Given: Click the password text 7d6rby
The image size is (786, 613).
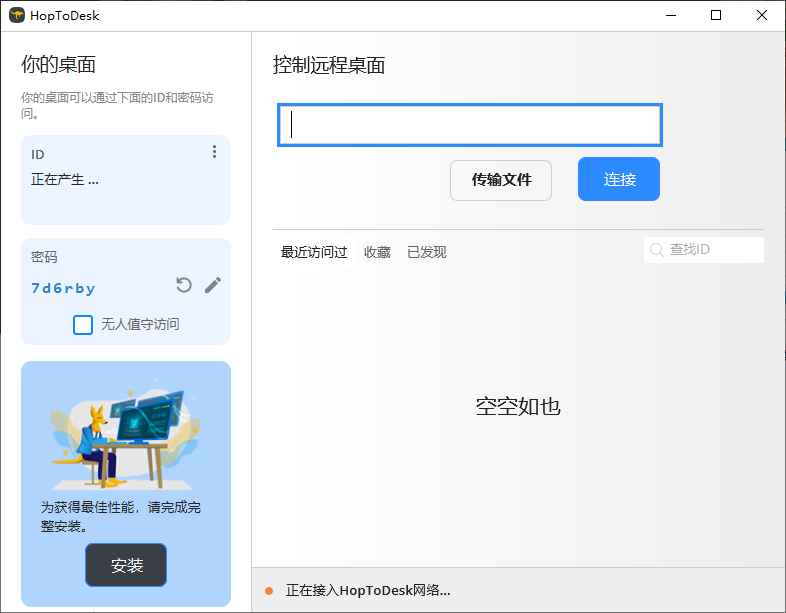Looking at the screenshot, I should [63, 288].
